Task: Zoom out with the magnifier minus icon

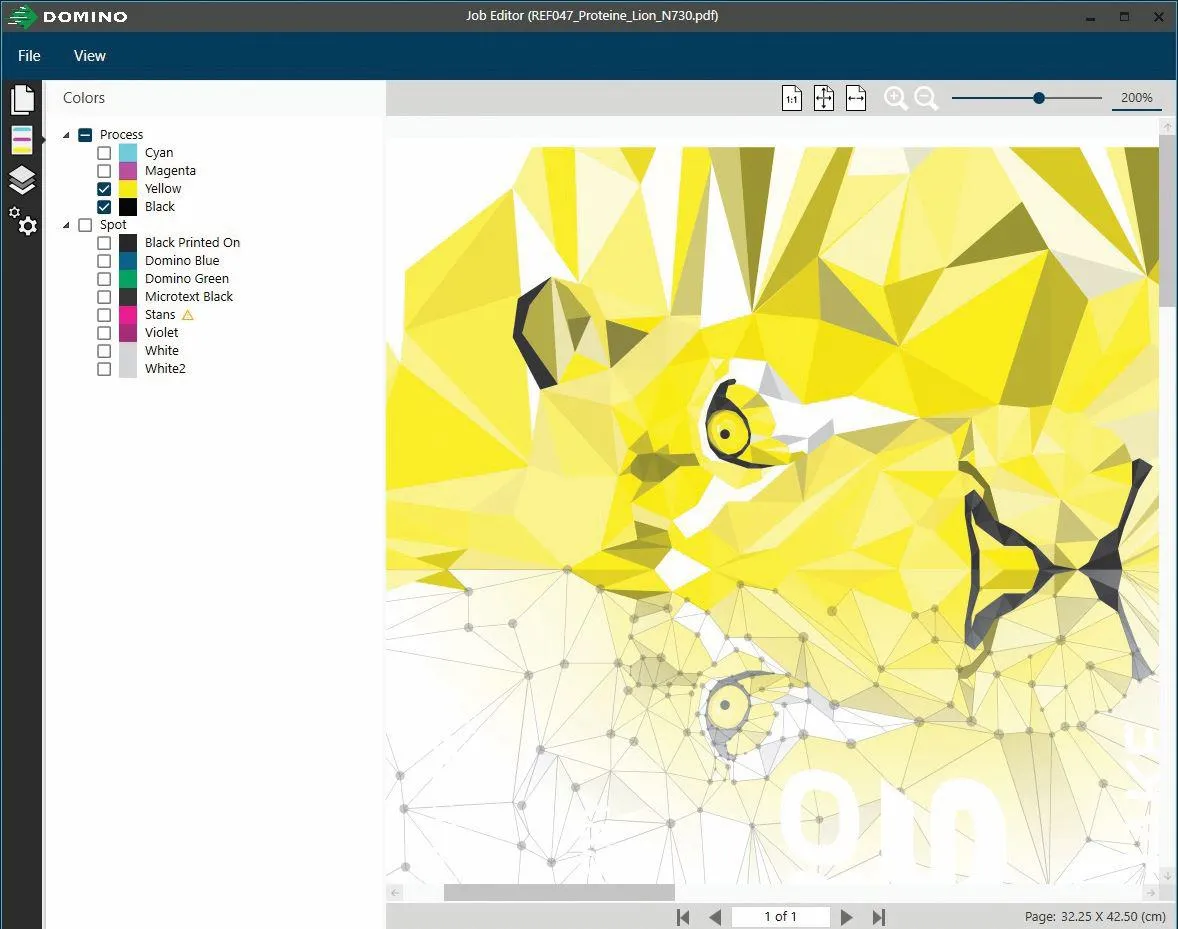Action: coord(926,98)
